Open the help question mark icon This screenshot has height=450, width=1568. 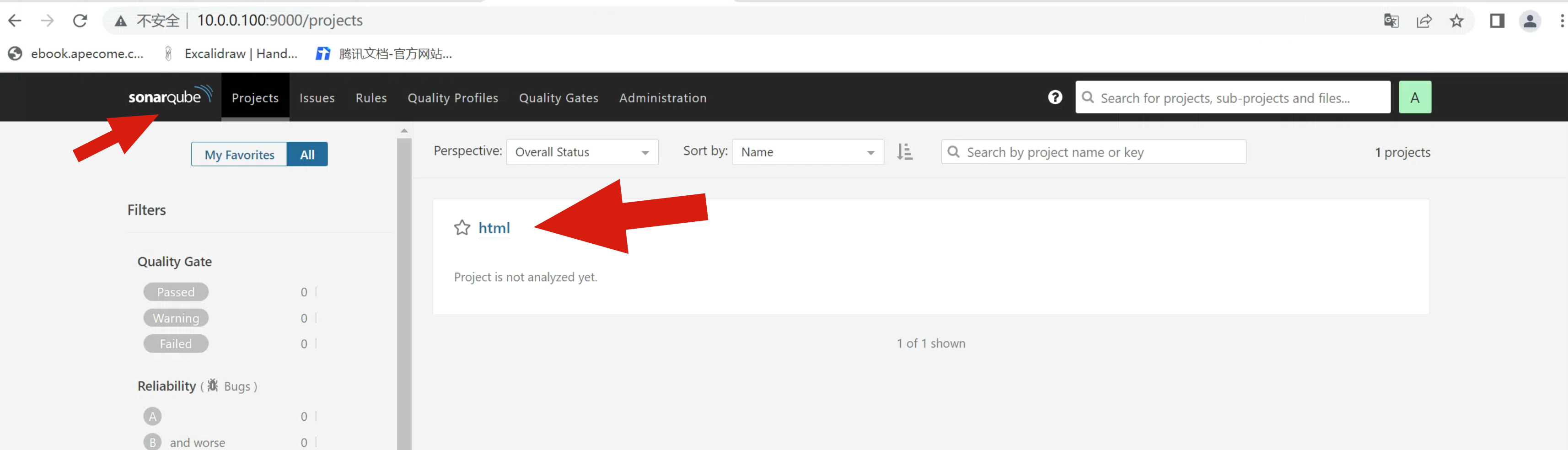pyautogui.click(x=1055, y=97)
